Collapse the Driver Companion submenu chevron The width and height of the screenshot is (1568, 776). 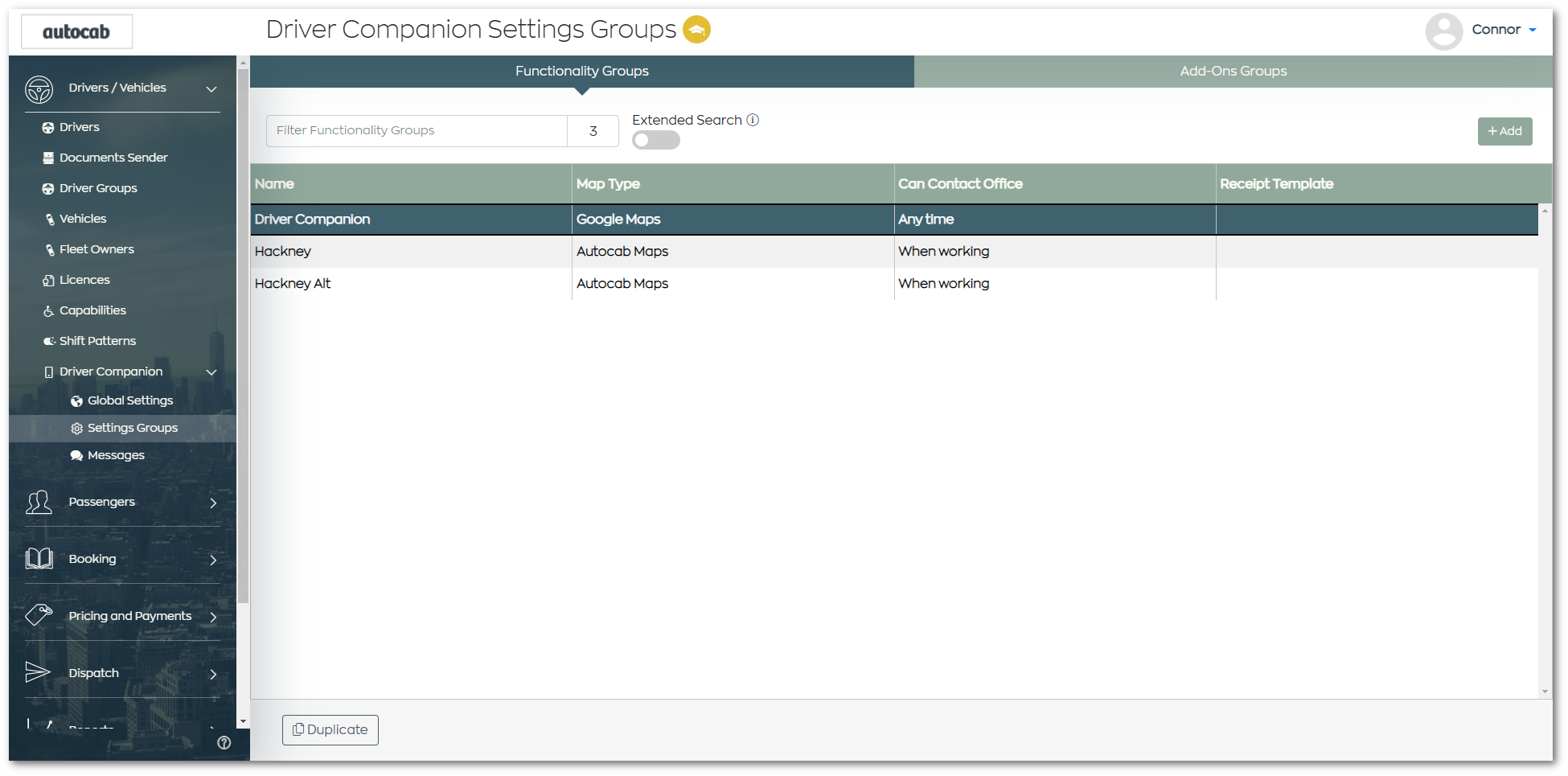[211, 372]
